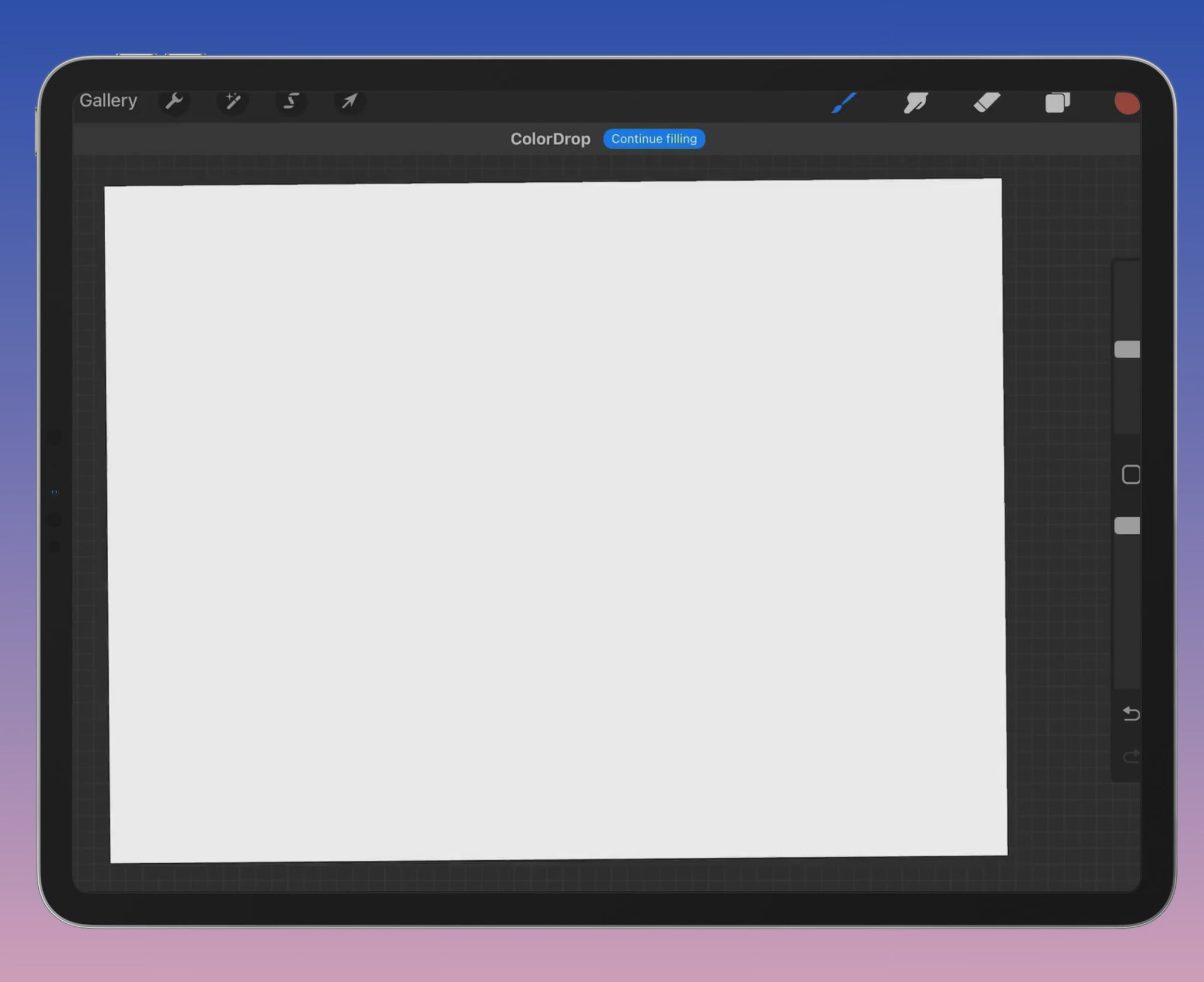Image resolution: width=1204 pixels, height=982 pixels.
Task: Open the Layers panel
Action: [x=1057, y=103]
